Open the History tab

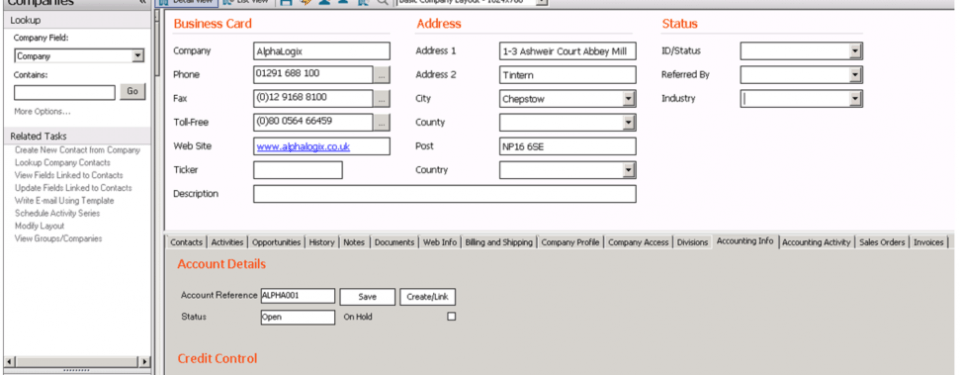click(x=321, y=243)
